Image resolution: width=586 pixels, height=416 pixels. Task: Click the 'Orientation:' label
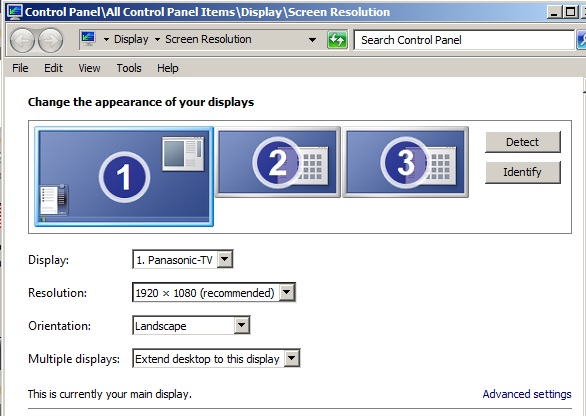59,326
